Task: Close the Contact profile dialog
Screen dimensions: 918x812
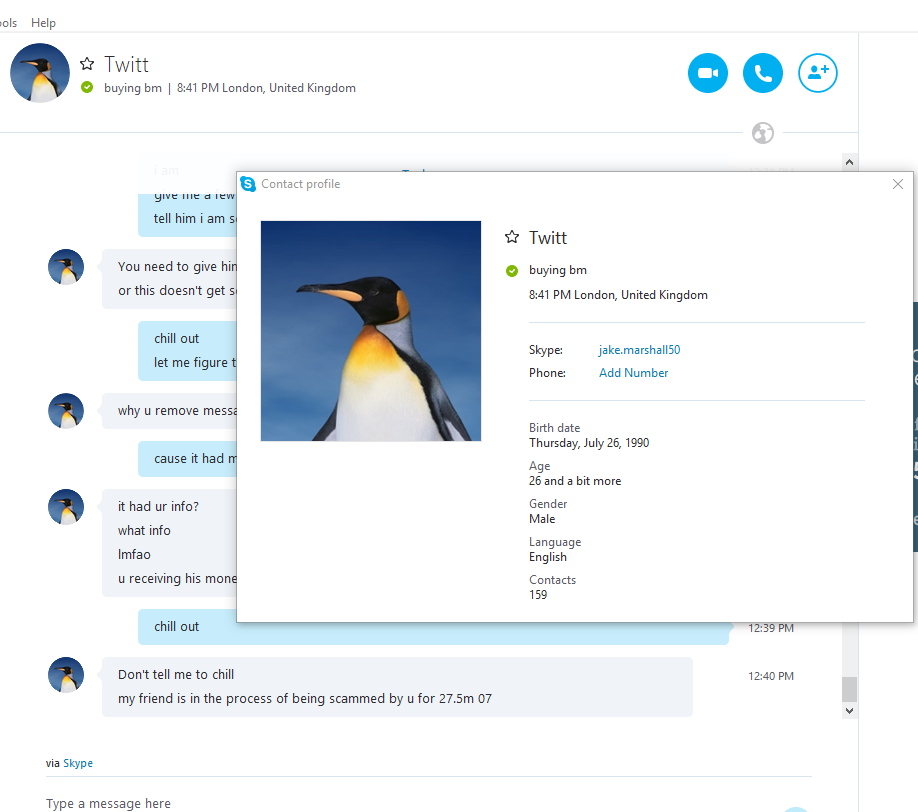Action: 898,184
